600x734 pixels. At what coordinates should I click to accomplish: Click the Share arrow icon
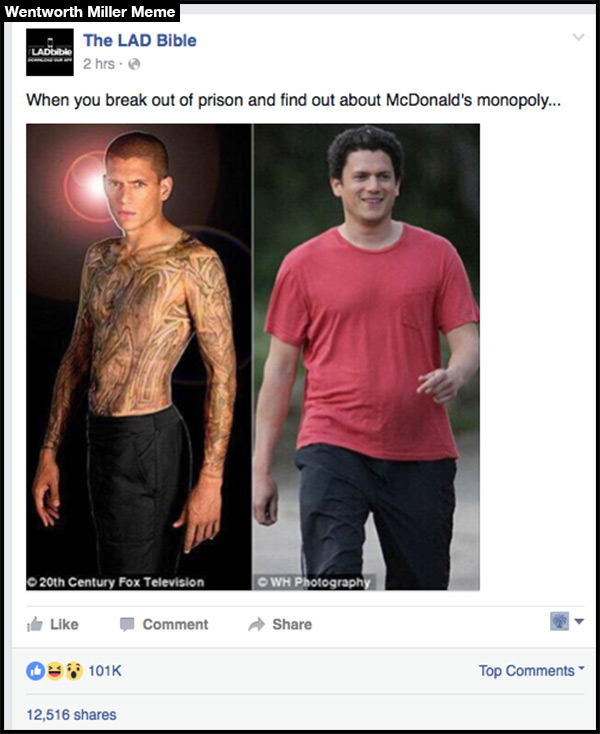[x=256, y=624]
